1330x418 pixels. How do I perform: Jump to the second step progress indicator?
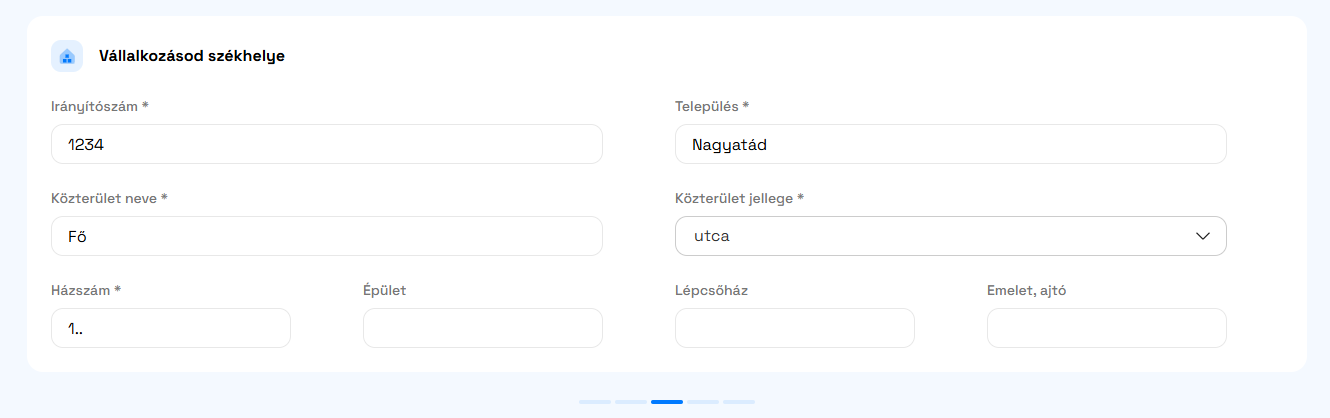(630, 402)
